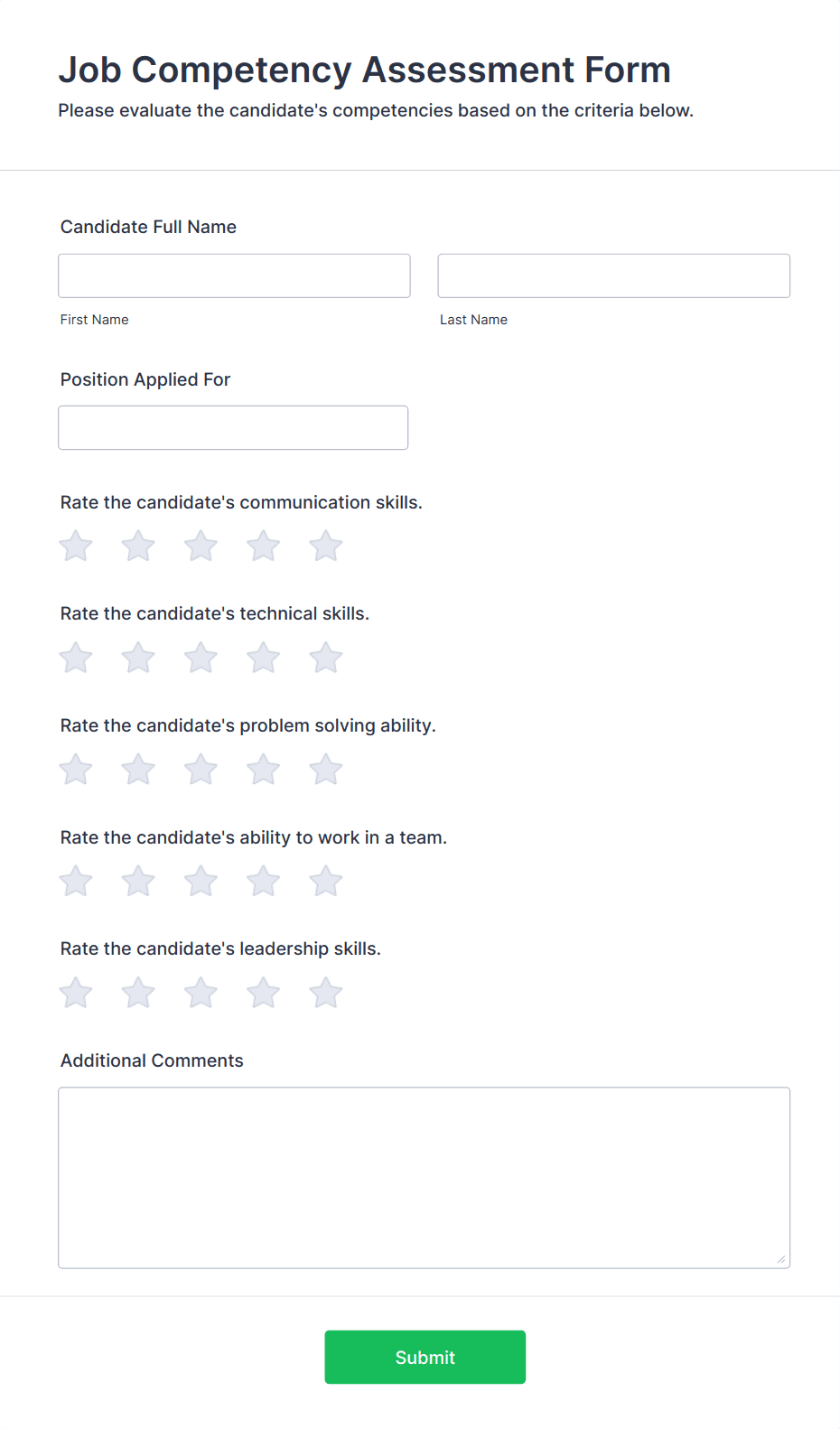Rate communication skills one star
This screenshot has width=840, height=1429.
pos(76,546)
